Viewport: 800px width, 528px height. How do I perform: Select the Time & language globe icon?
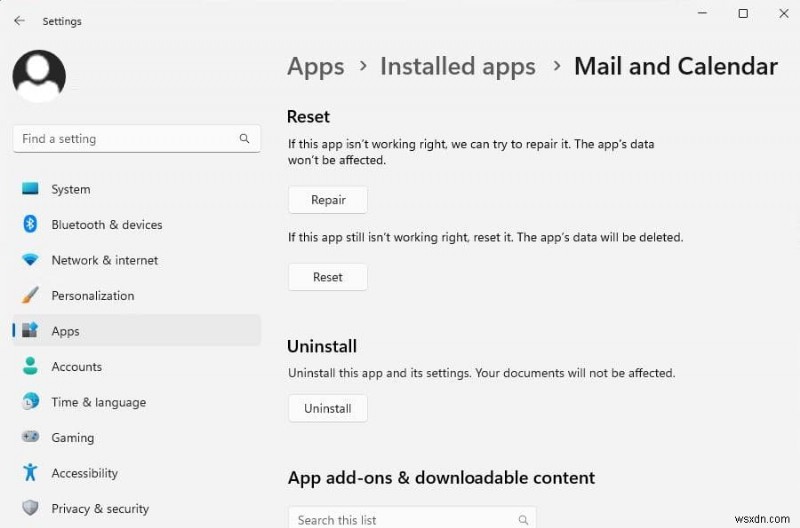(30, 401)
